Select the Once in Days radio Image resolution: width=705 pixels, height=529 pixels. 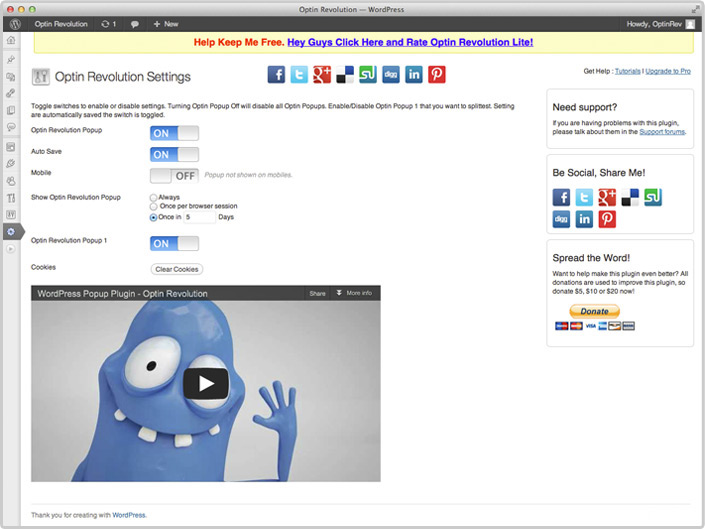click(153, 217)
